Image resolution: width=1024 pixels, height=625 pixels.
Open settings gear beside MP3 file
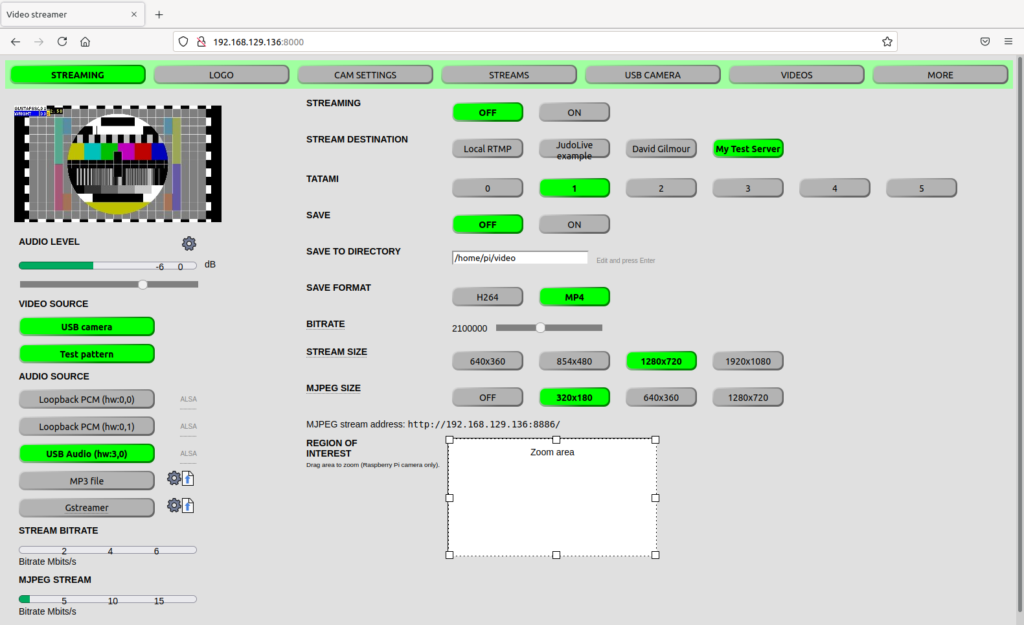pos(174,479)
